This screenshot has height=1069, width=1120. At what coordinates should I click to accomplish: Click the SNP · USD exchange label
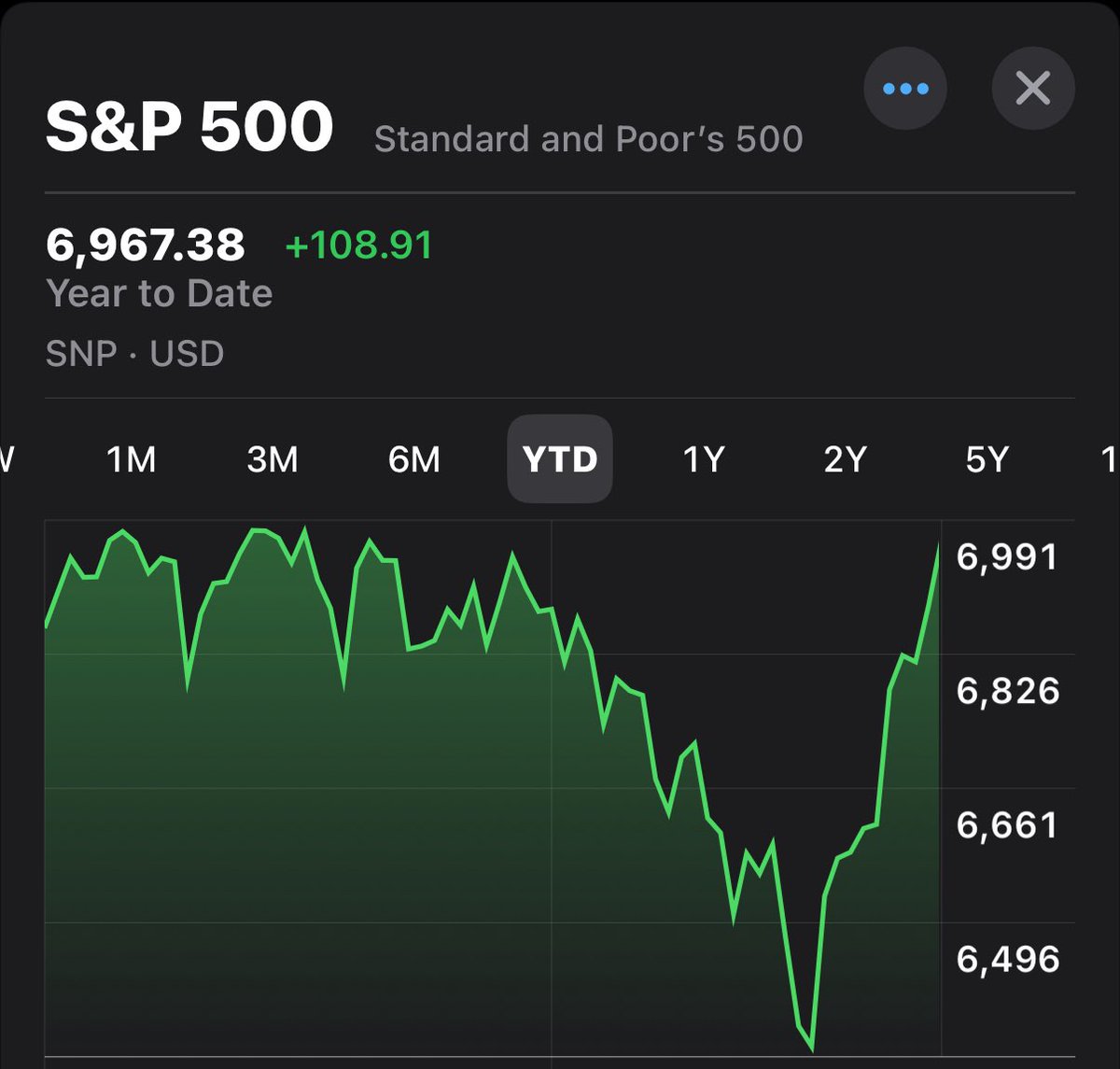tap(135, 354)
